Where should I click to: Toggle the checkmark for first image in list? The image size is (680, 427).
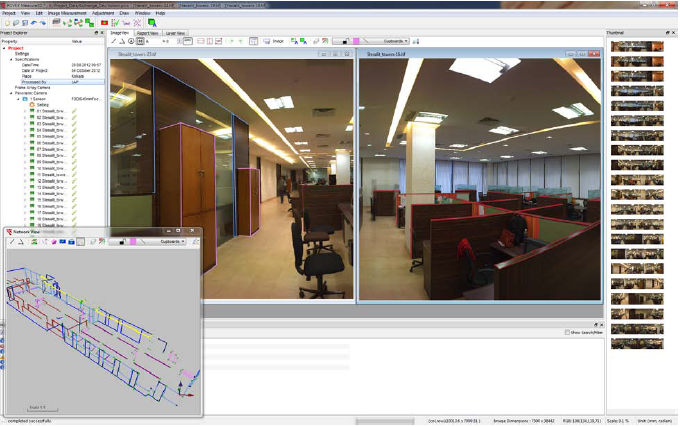[74, 111]
